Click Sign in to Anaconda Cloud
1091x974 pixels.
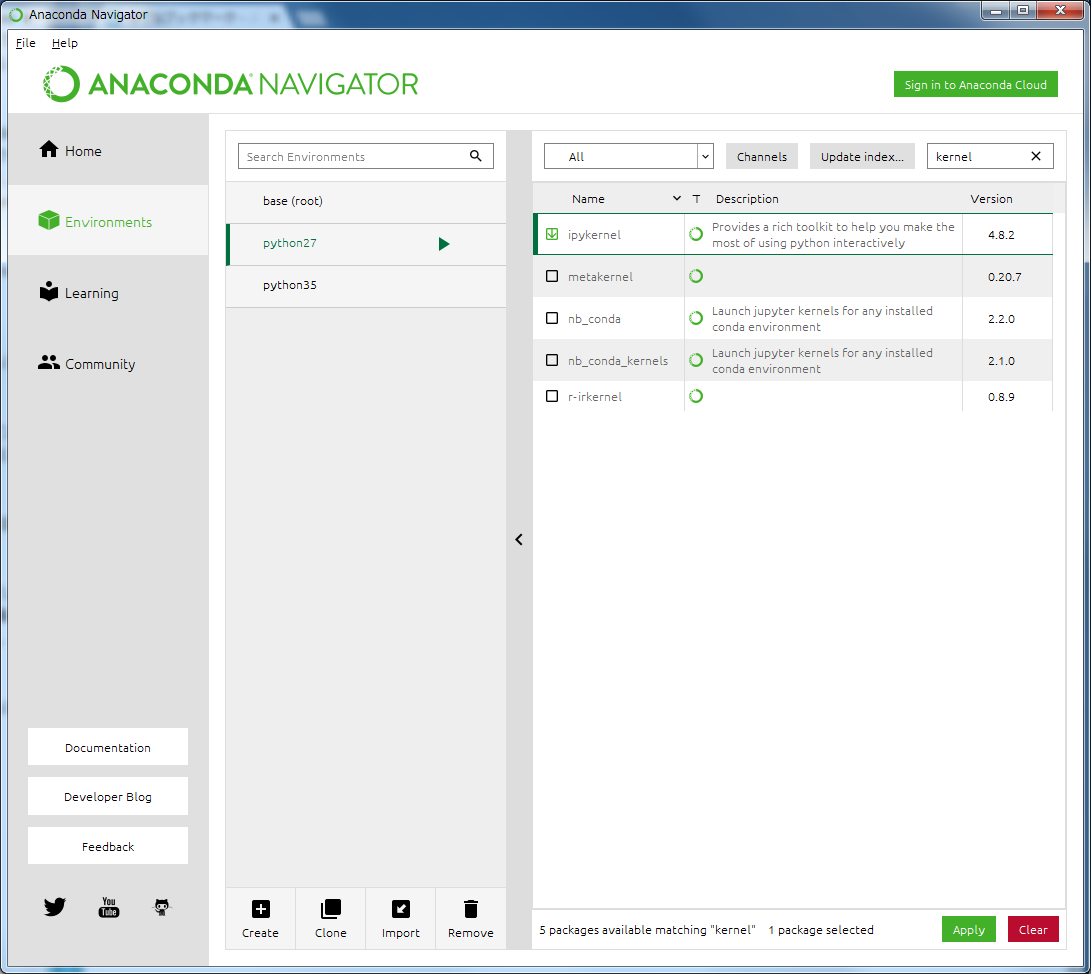(x=975, y=84)
